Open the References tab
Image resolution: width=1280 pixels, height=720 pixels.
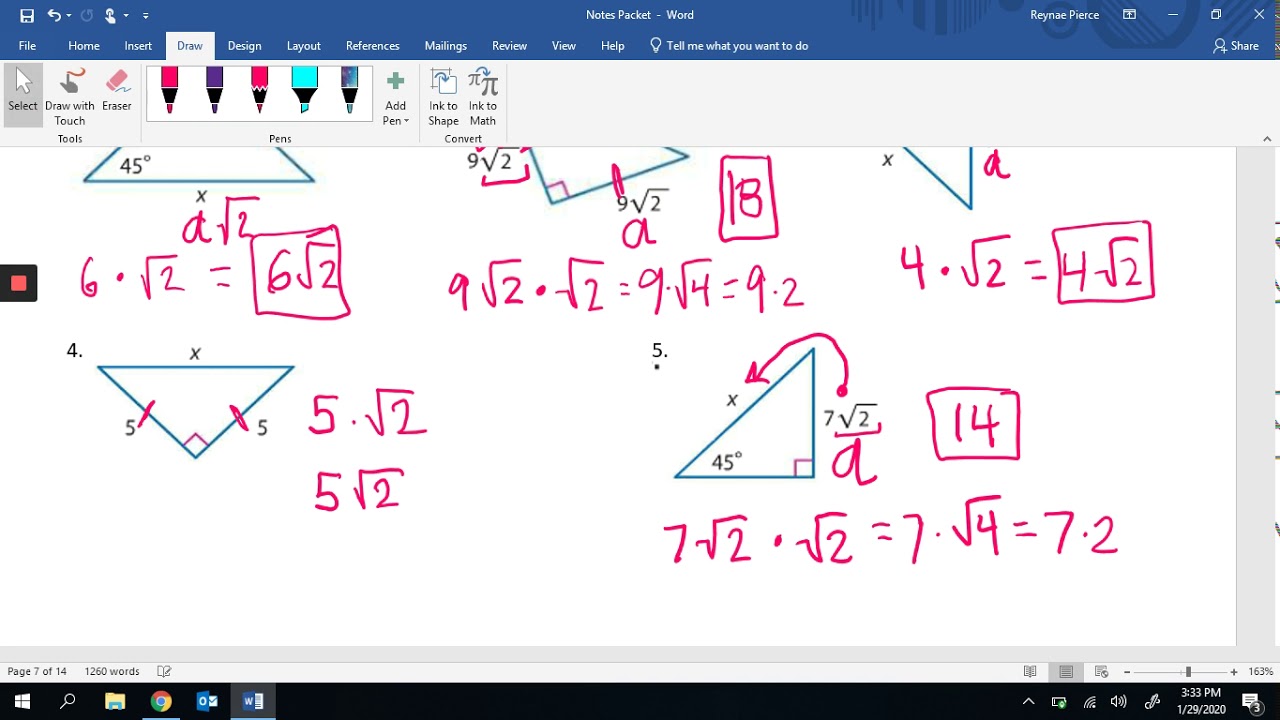point(373,46)
